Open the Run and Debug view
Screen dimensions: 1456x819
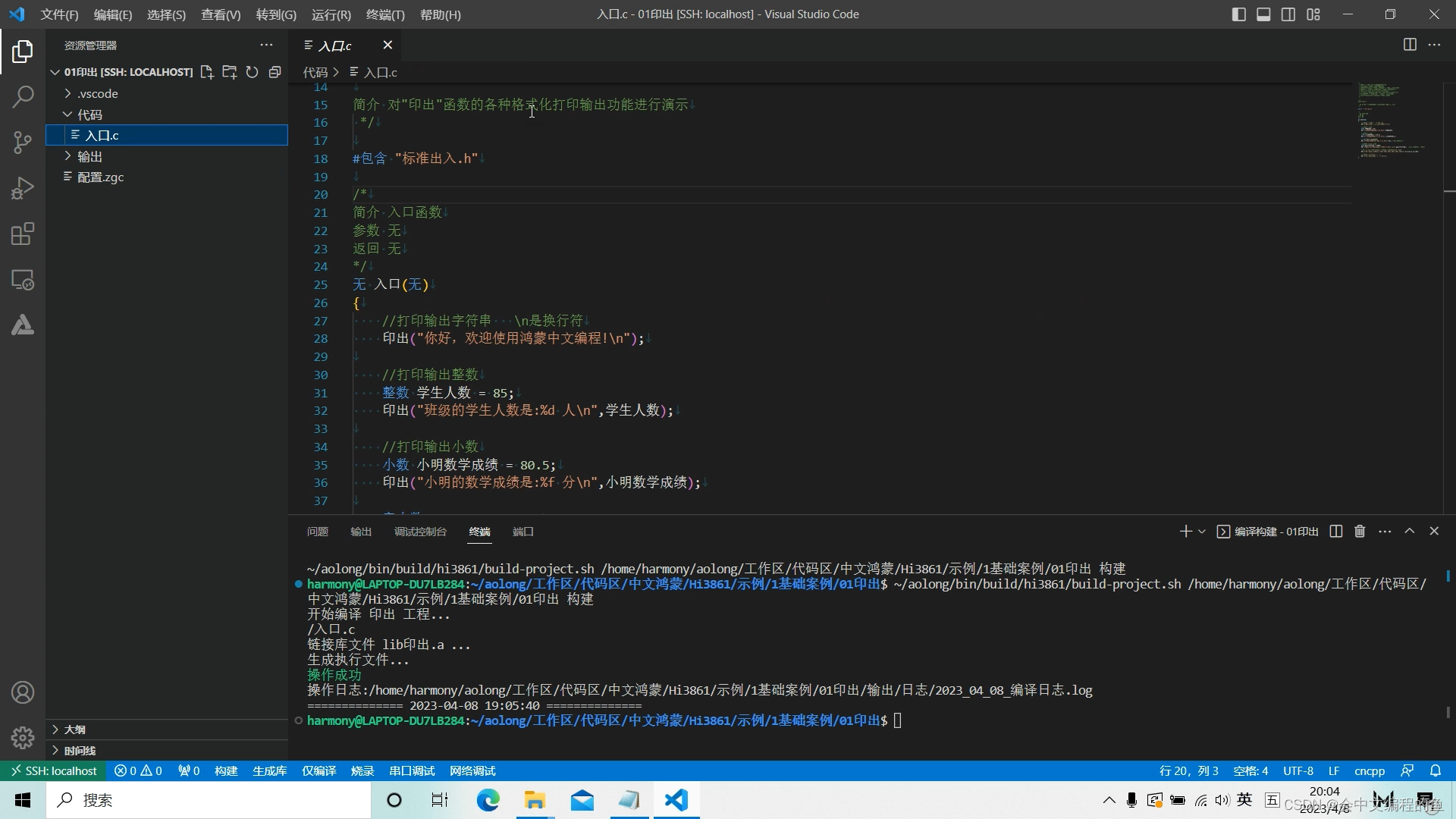pos(23,188)
